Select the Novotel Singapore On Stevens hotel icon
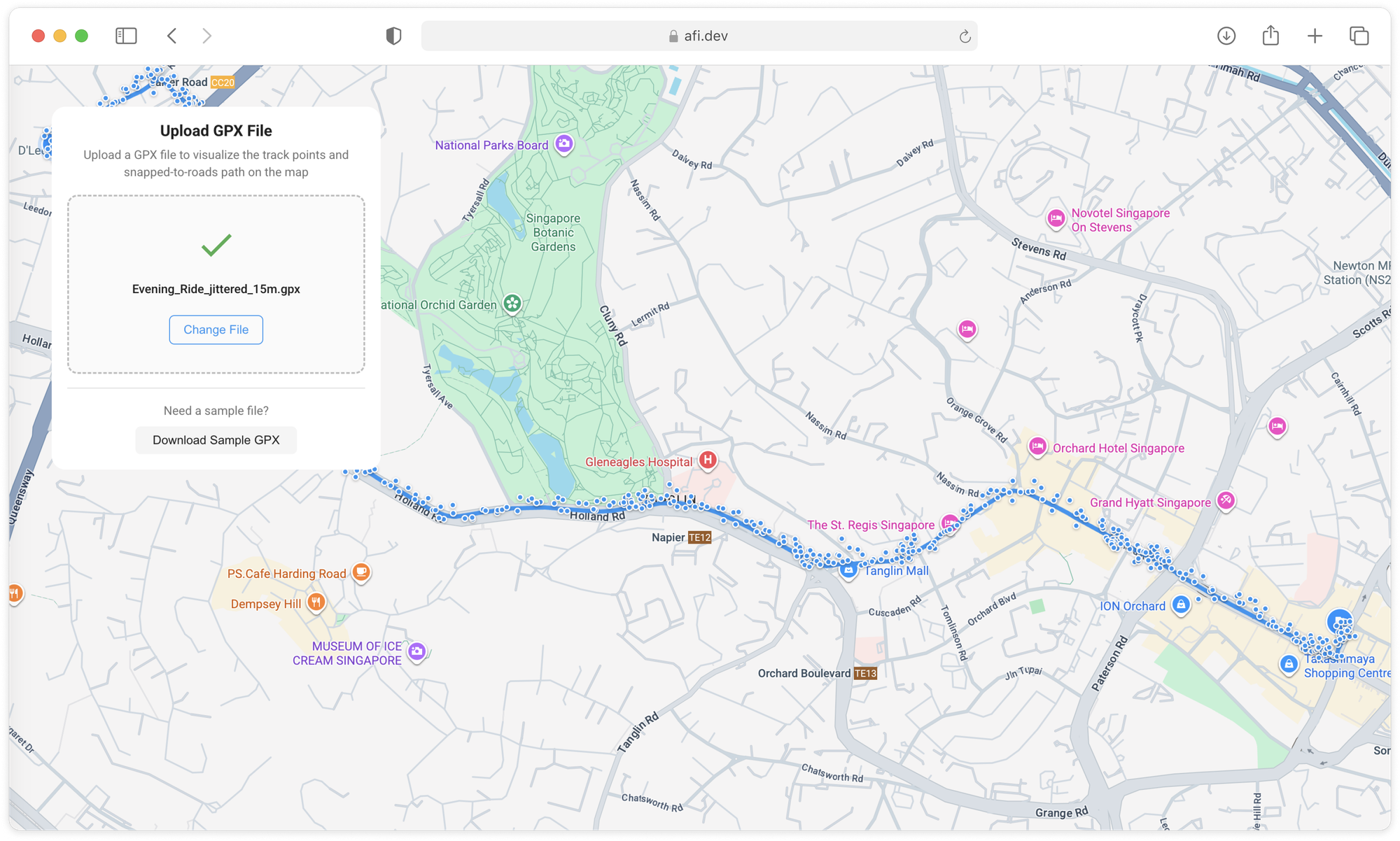 pos(1055,219)
